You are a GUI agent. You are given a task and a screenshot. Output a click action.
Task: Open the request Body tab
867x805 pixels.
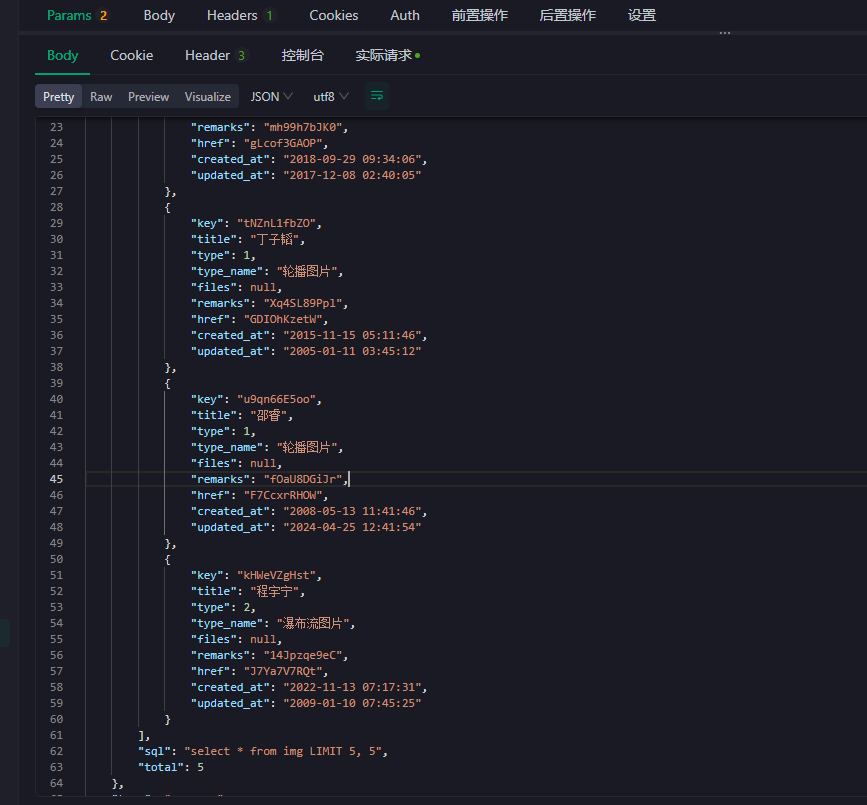pyautogui.click(x=159, y=15)
